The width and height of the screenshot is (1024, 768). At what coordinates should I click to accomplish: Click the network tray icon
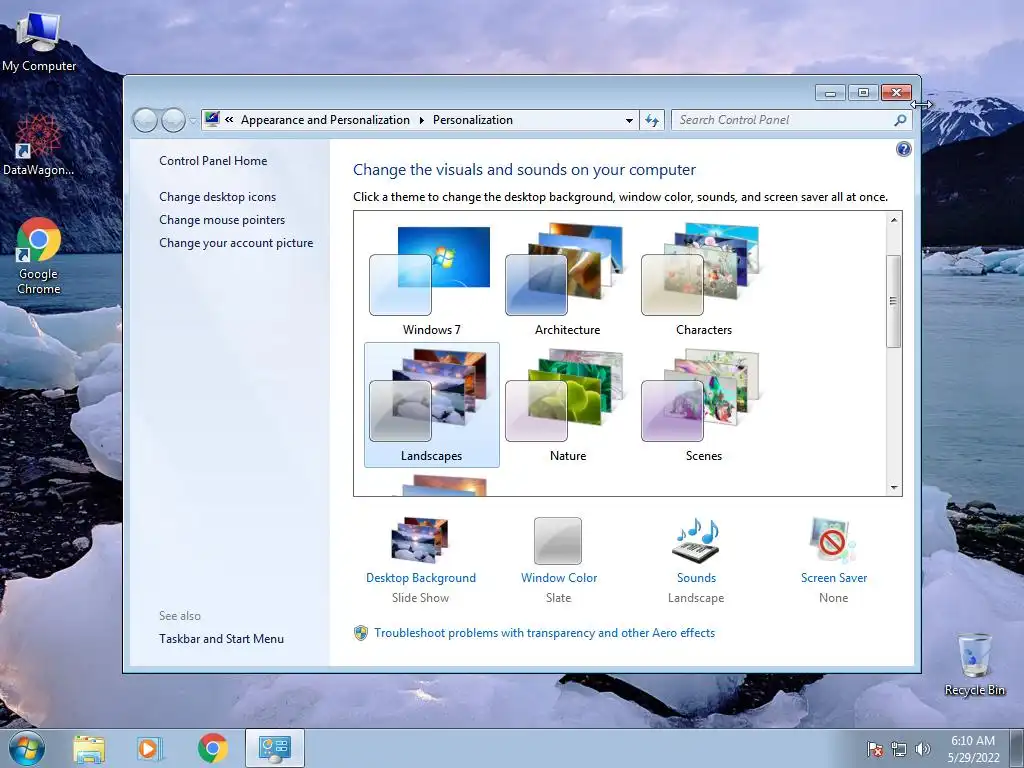point(899,749)
